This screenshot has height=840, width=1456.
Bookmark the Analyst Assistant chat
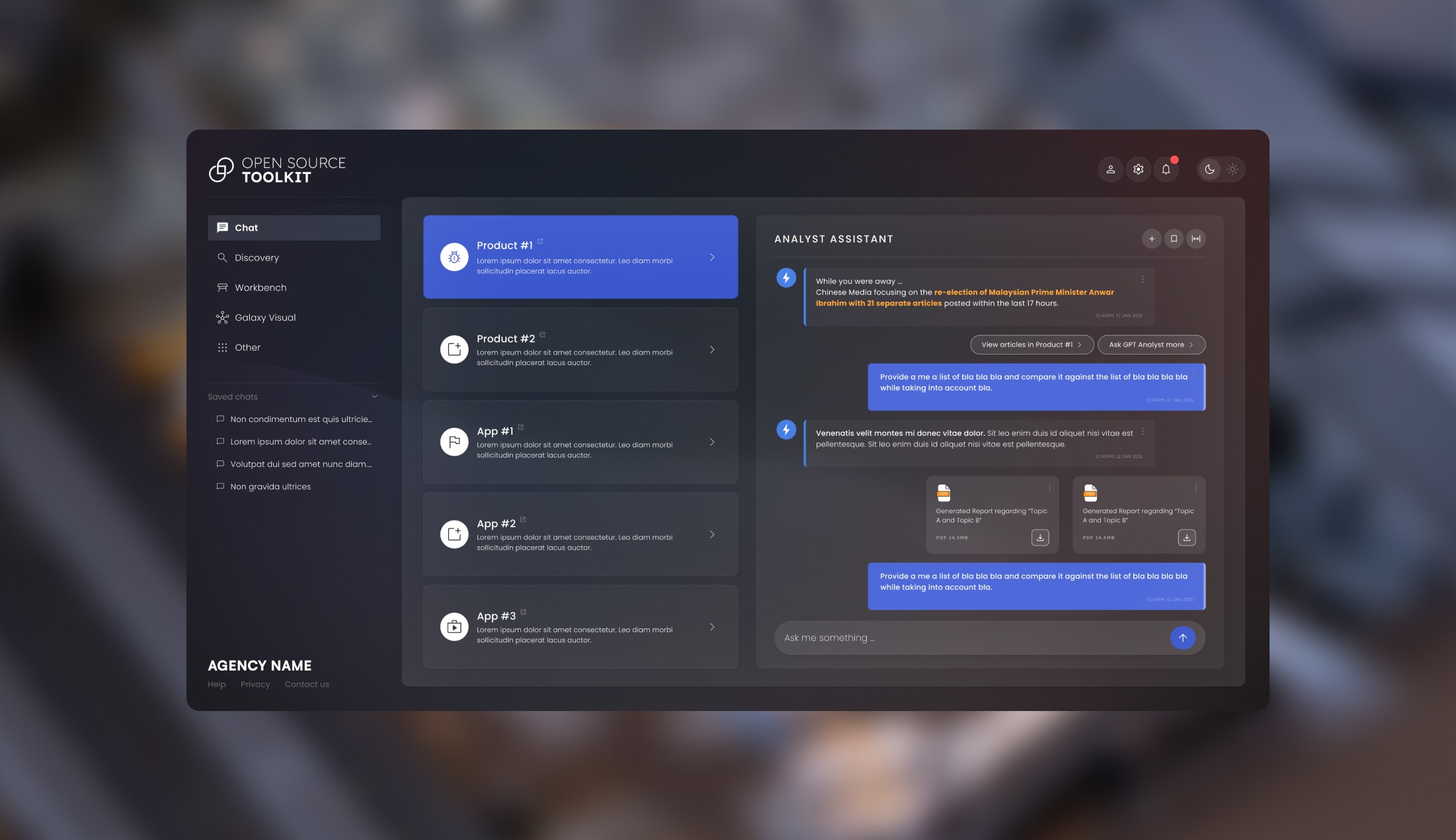click(1174, 239)
